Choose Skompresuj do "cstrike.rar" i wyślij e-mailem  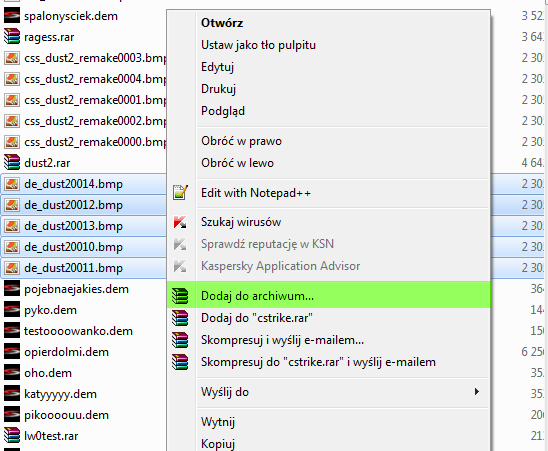318,362
